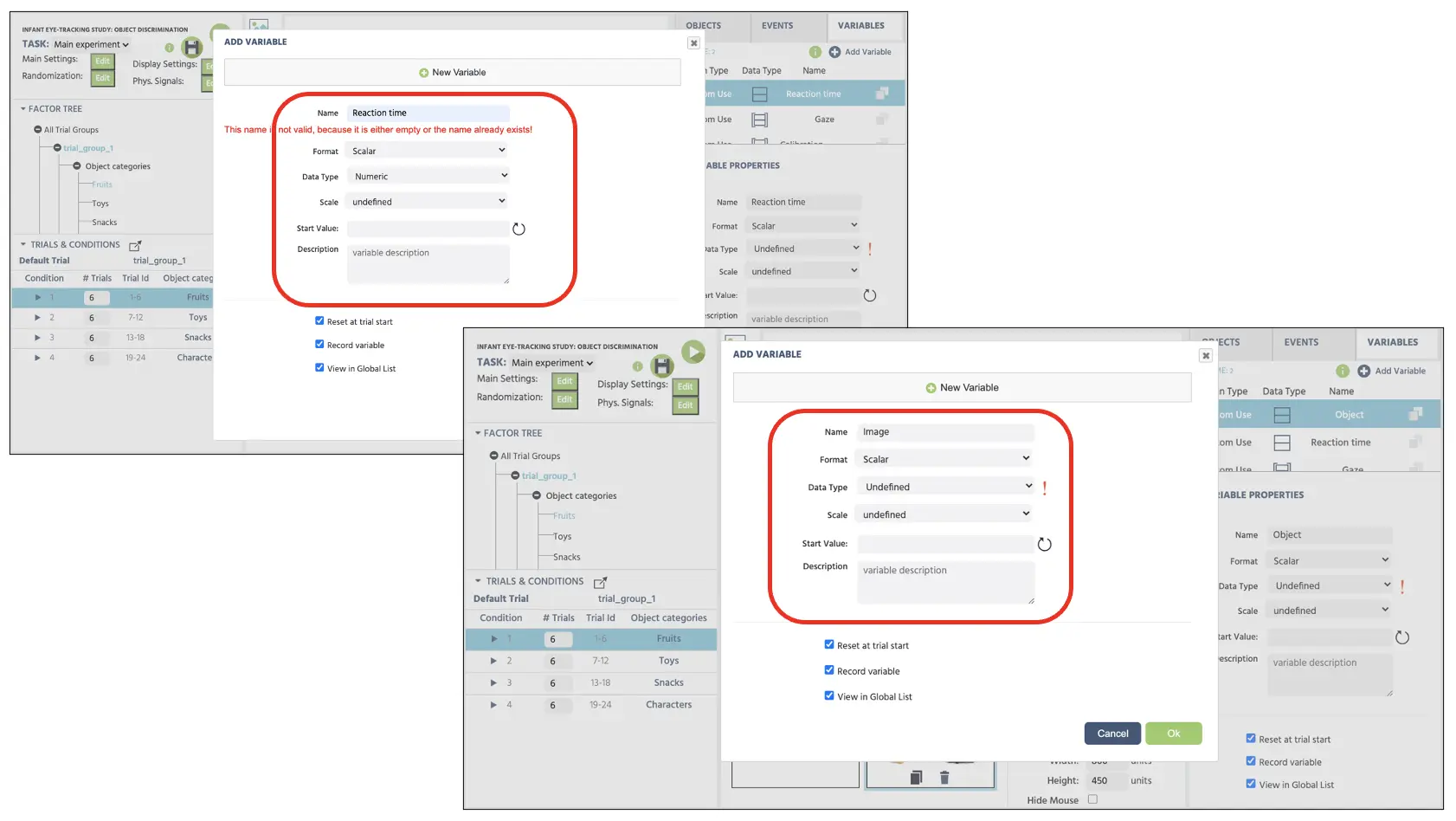The height and width of the screenshot is (821, 1456).
Task: Click copy icon on lower-right Reaction time row
Action: point(1415,442)
